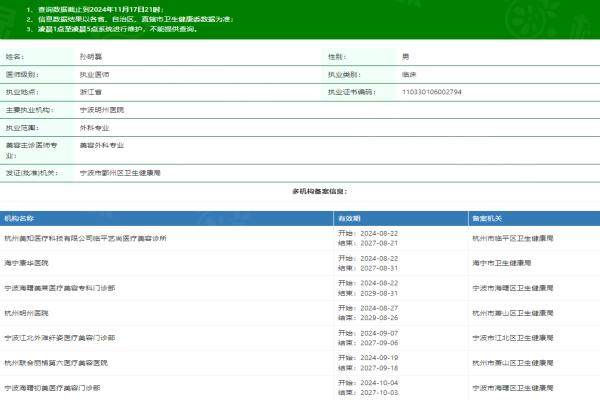The width and height of the screenshot is (600, 400).
Task: Click the 执业证书编码 label
Action: (x=351, y=92)
